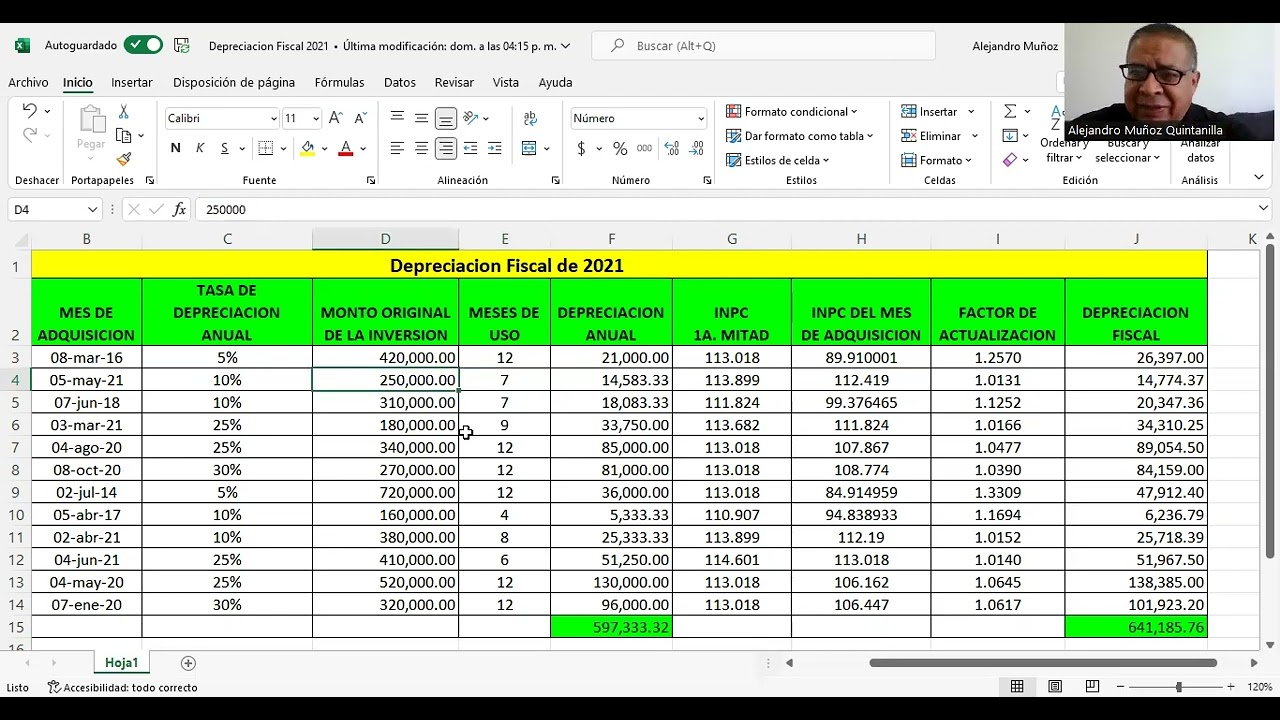
Task: Switch to Page Layout view
Action: pyautogui.click(x=1055, y=687)
